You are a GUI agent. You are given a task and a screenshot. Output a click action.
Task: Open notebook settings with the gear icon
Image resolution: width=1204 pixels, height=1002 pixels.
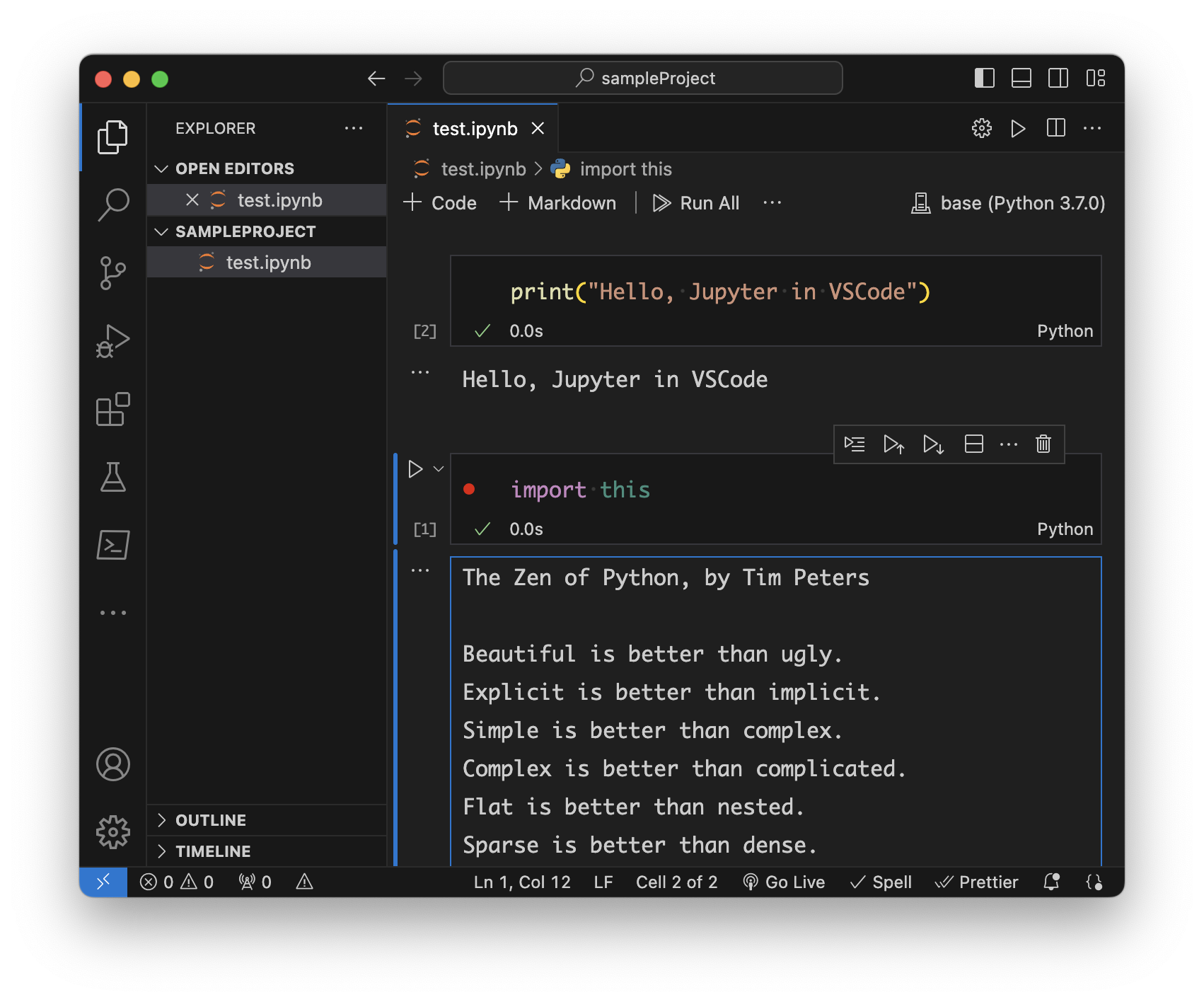click(x=980, y=128)
